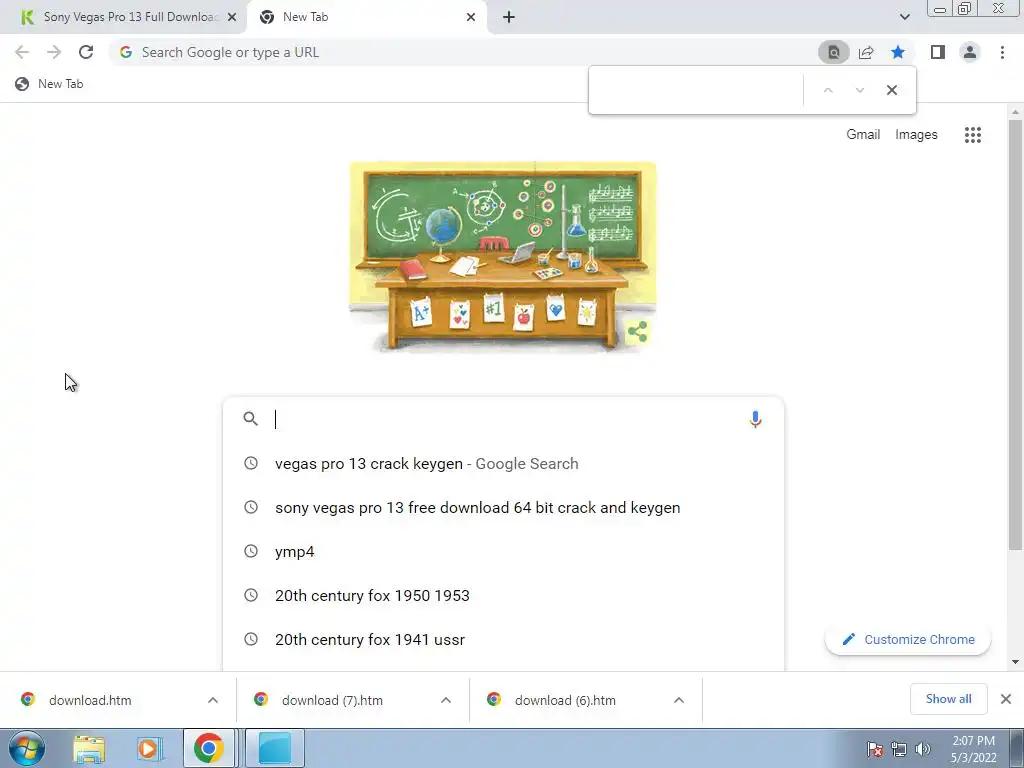Open Windows Media Player from taskbar

148,749
